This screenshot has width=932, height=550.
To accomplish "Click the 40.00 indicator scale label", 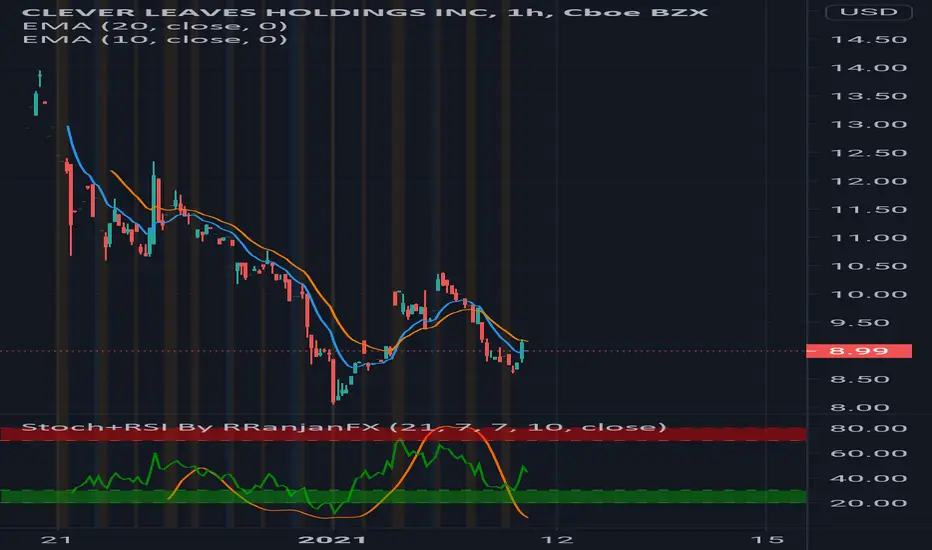I will point(868,479).
